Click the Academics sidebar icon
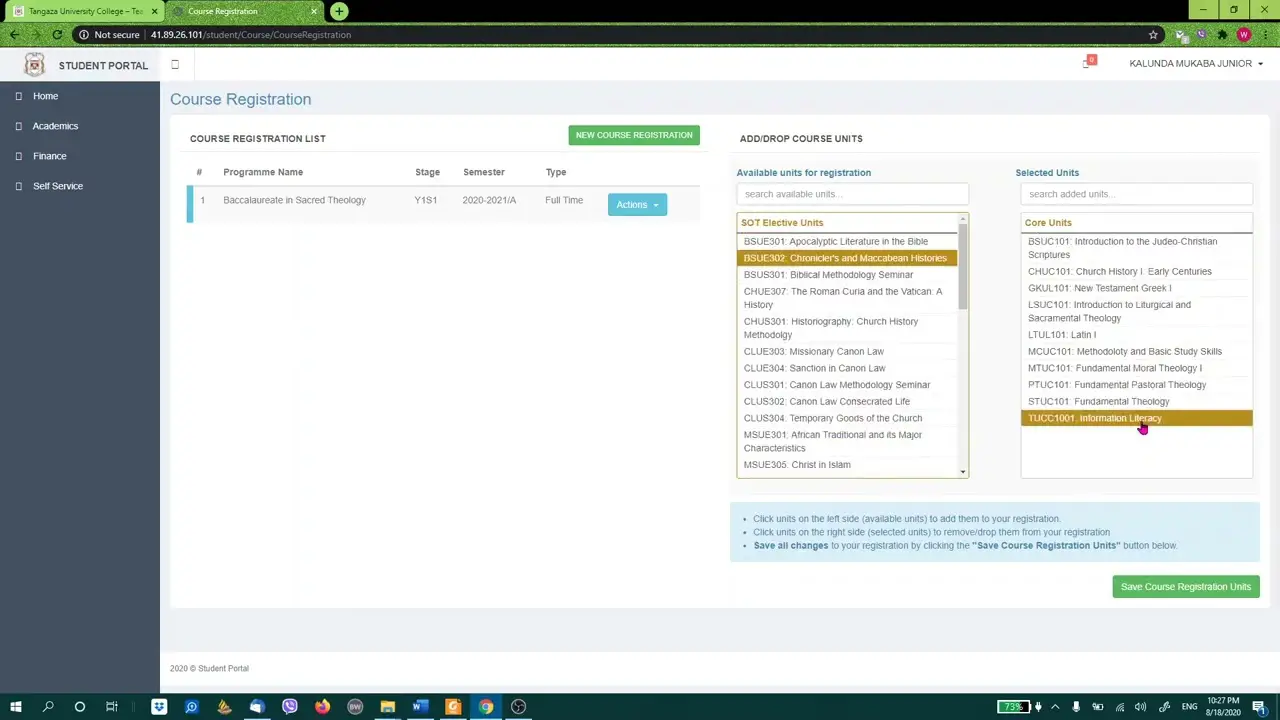 coord(18,126)
